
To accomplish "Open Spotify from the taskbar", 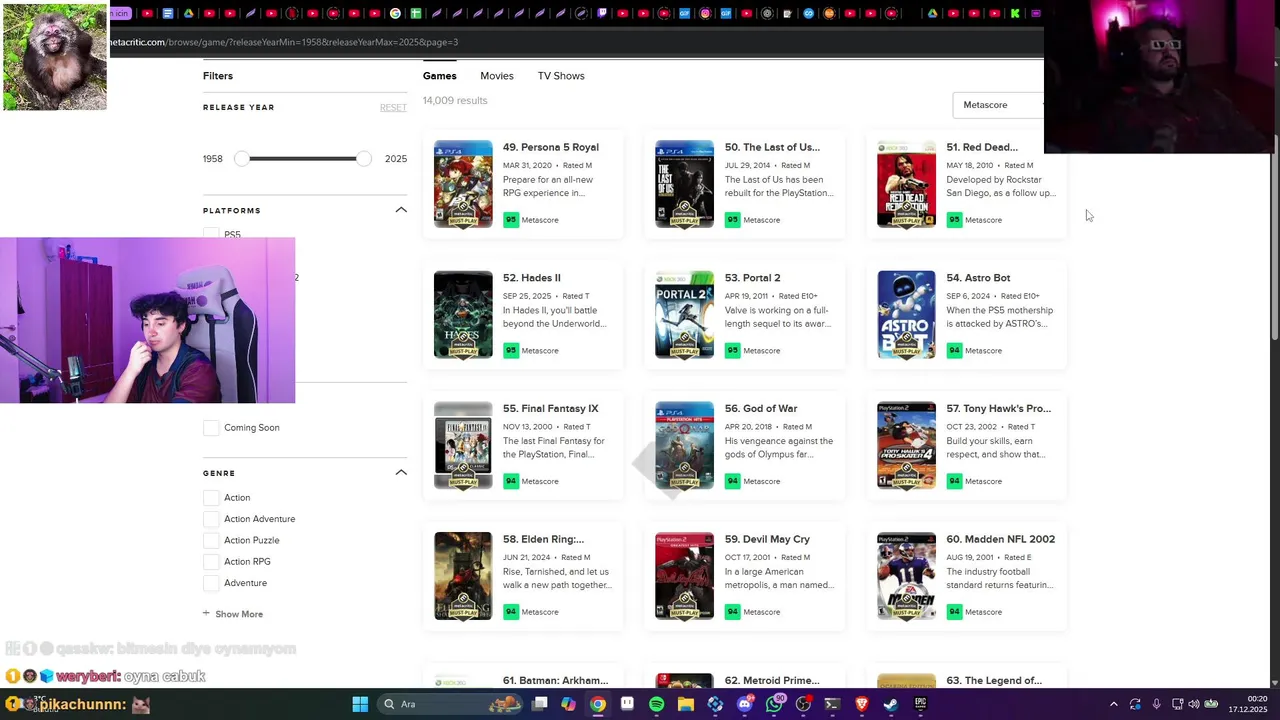I will click(656, 704).
